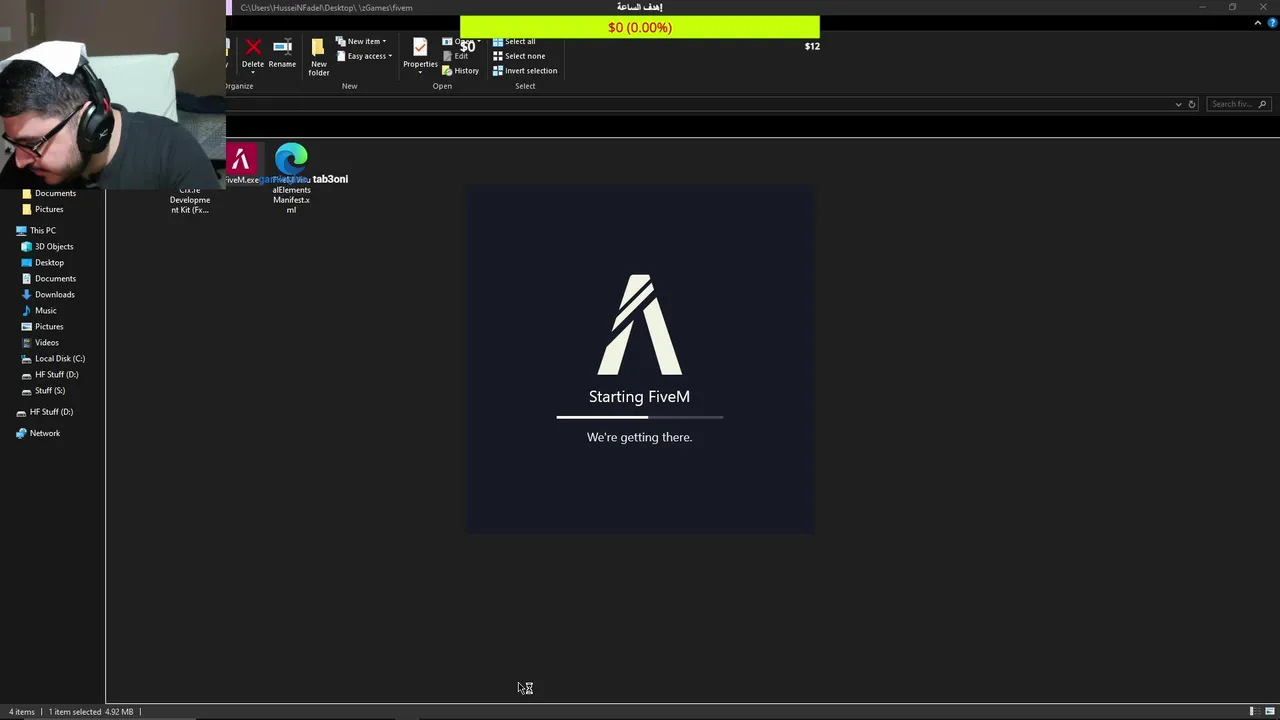This screenshot has height=720, width=1280.
Task: Open the Properties icon in the ribbon
Action: point(420,47)
